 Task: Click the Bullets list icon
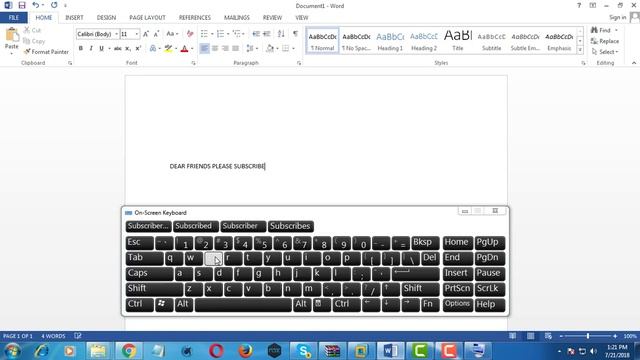(204, 34)
